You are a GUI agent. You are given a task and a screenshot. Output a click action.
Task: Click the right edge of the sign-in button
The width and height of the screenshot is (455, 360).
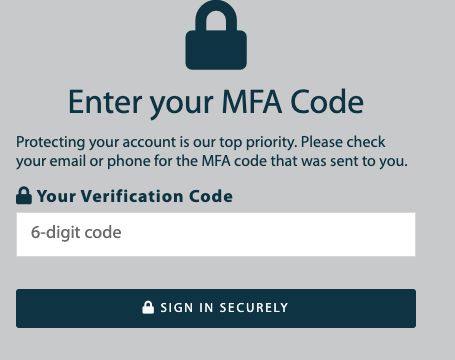412,308
